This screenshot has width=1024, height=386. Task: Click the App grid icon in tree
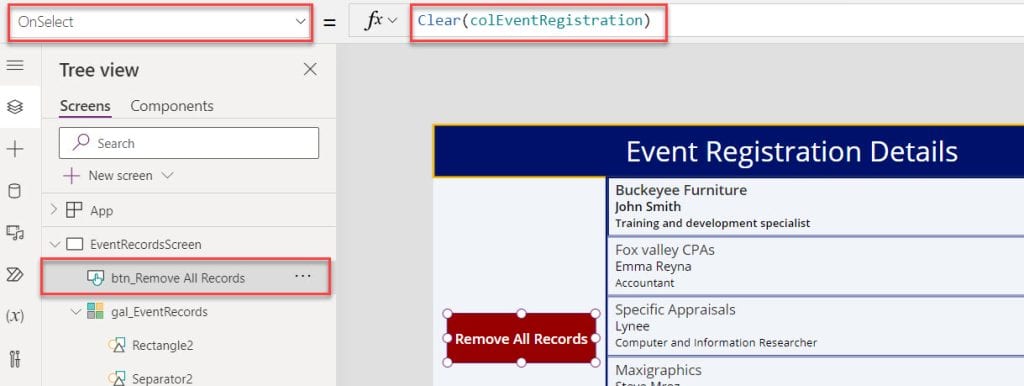(74, 210)
